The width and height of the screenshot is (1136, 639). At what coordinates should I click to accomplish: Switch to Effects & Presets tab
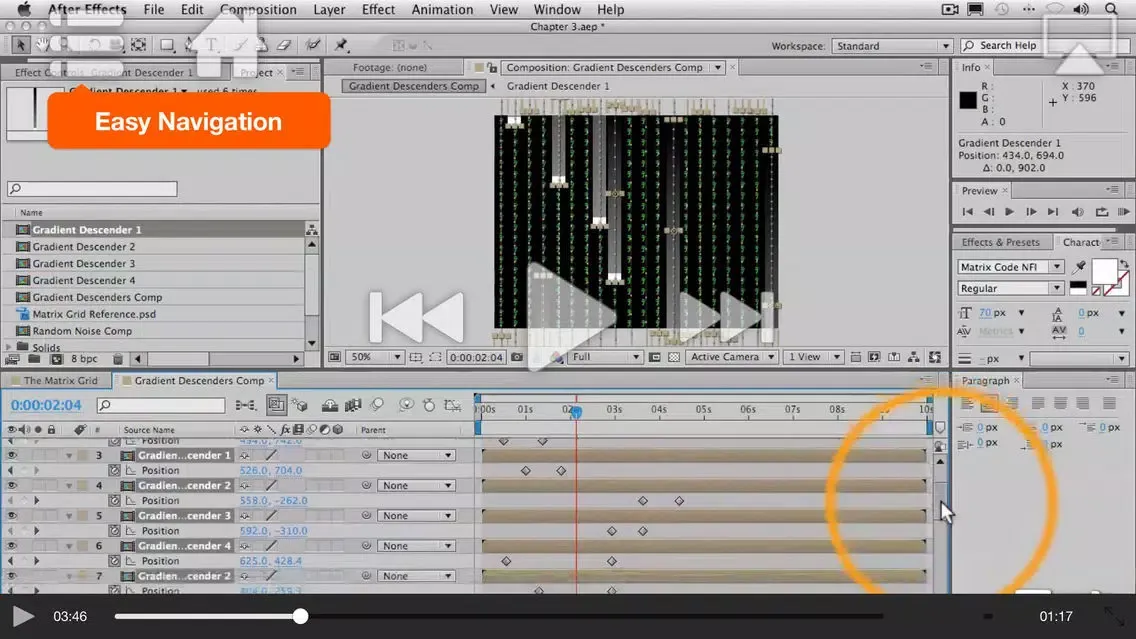pos(1000,242)
